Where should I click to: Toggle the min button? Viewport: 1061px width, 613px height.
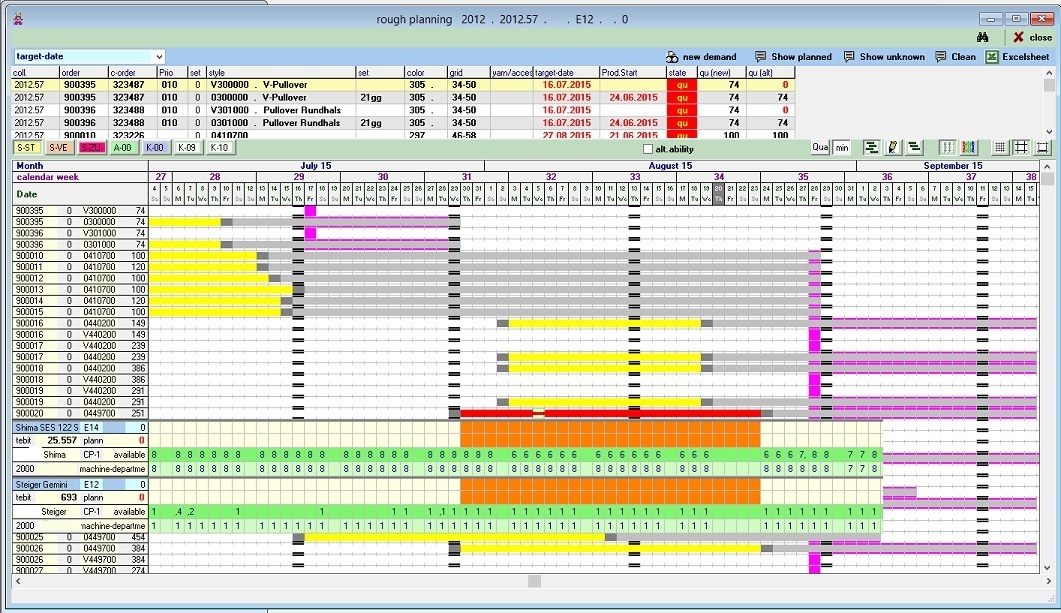point(841,148)
